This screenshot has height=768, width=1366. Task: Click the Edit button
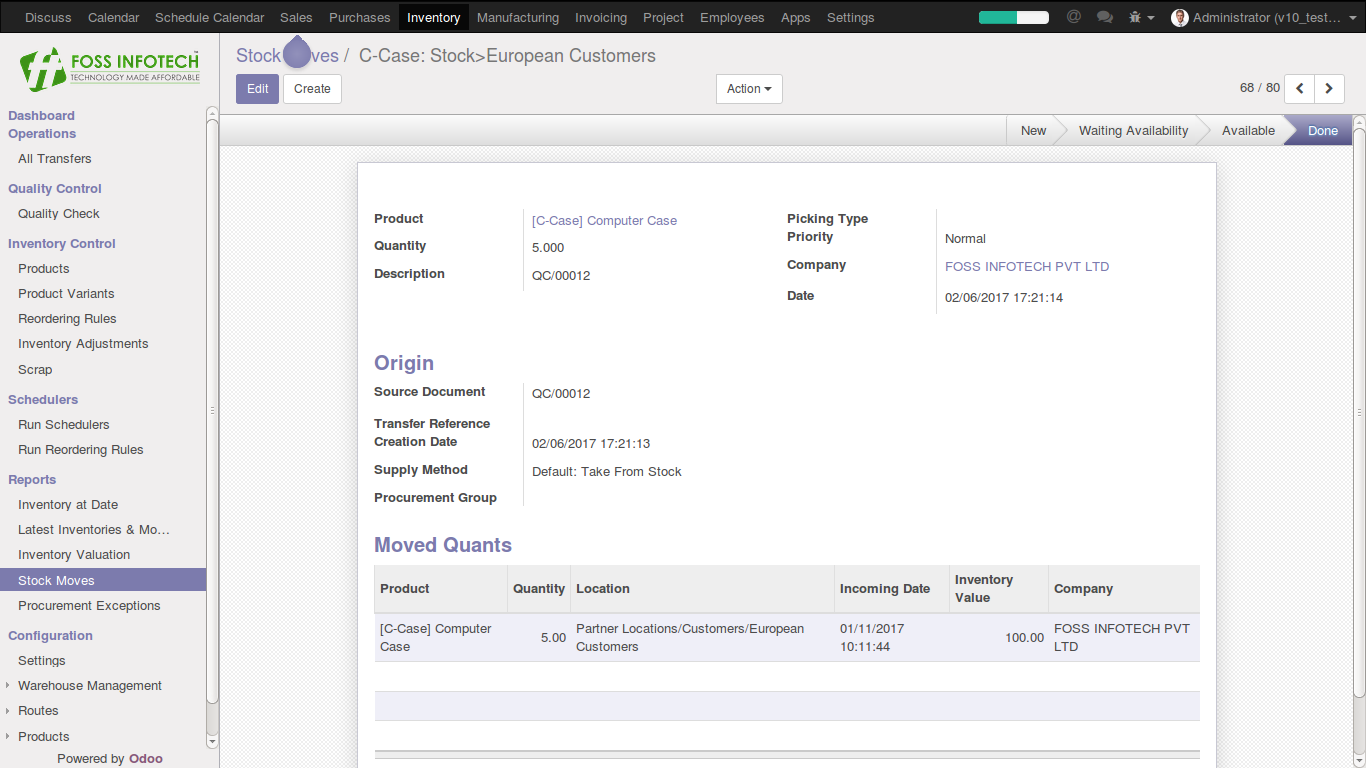point(258,89)
